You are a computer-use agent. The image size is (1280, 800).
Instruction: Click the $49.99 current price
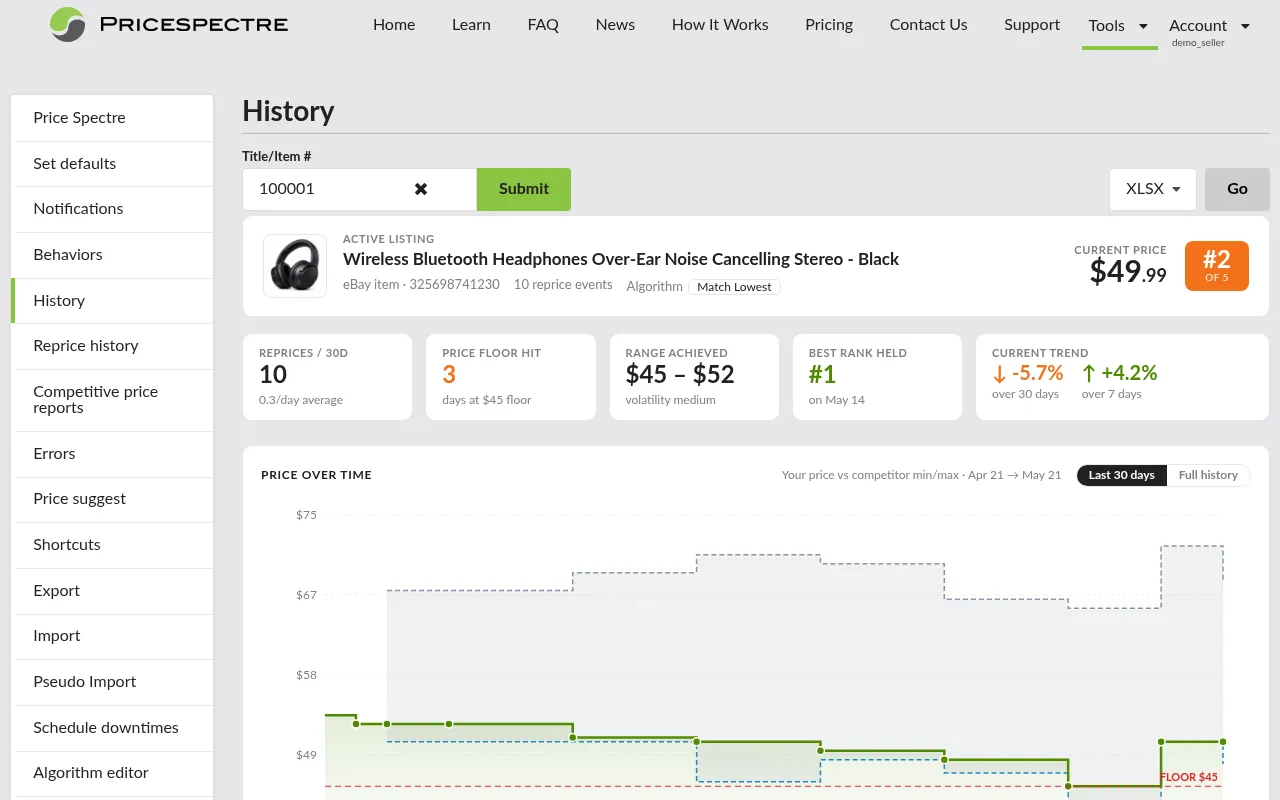point(1128,272)
